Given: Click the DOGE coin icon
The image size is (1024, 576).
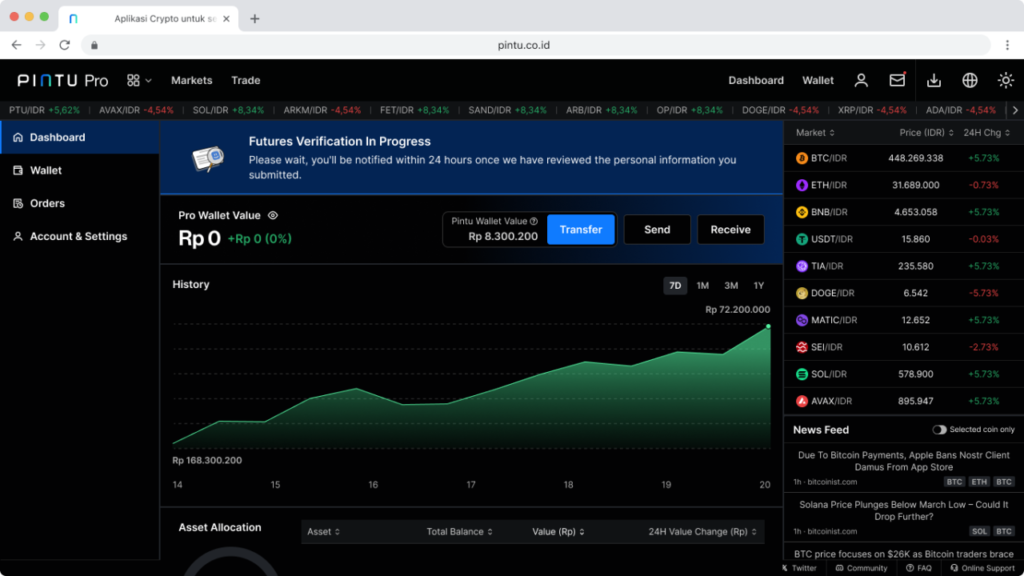Looking at the screenshot, I should point(801,293).
